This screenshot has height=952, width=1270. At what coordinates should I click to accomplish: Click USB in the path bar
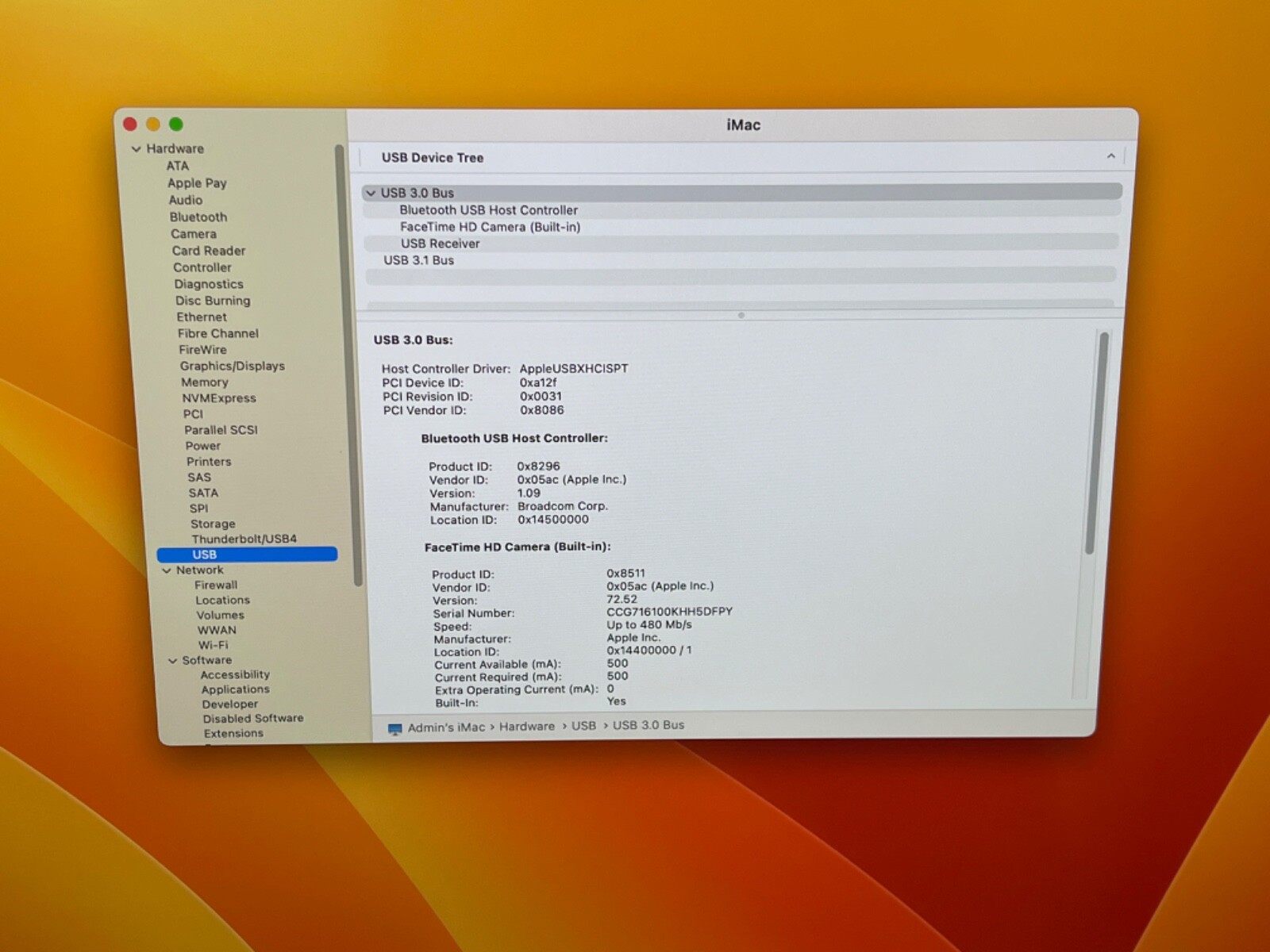[583, 726]
